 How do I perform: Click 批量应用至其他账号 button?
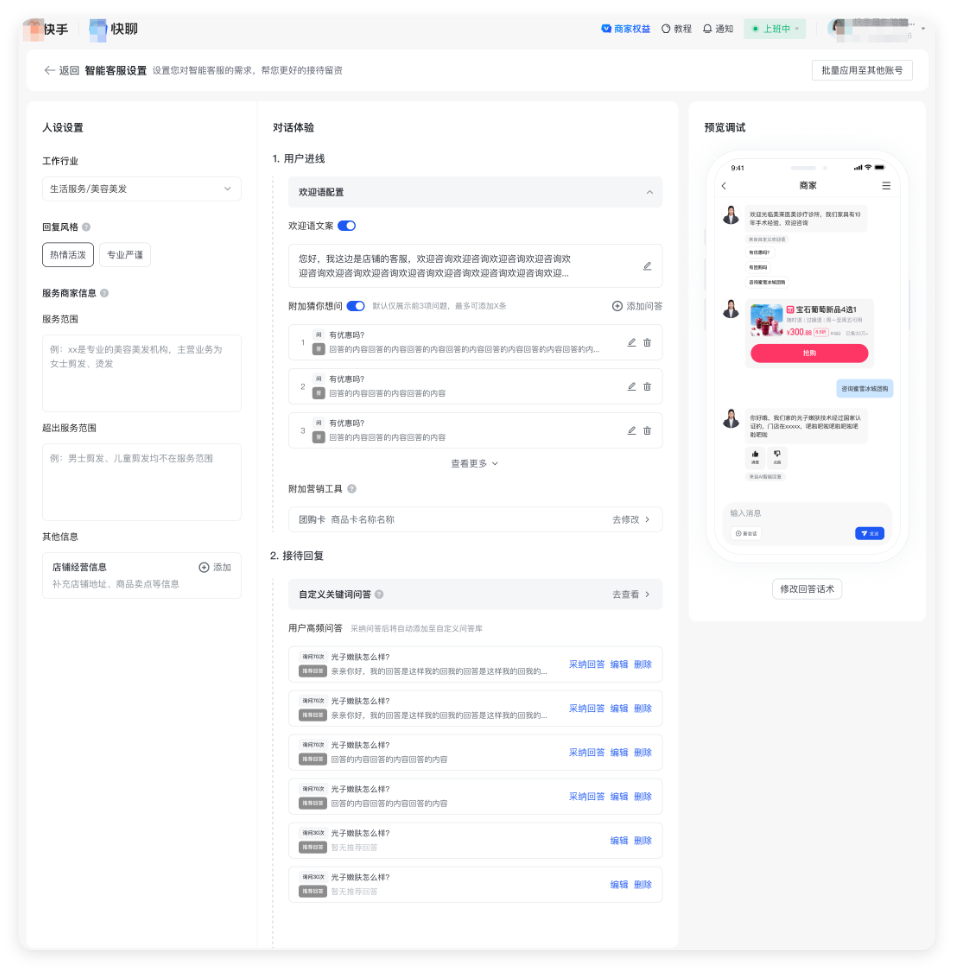[862, 71]
